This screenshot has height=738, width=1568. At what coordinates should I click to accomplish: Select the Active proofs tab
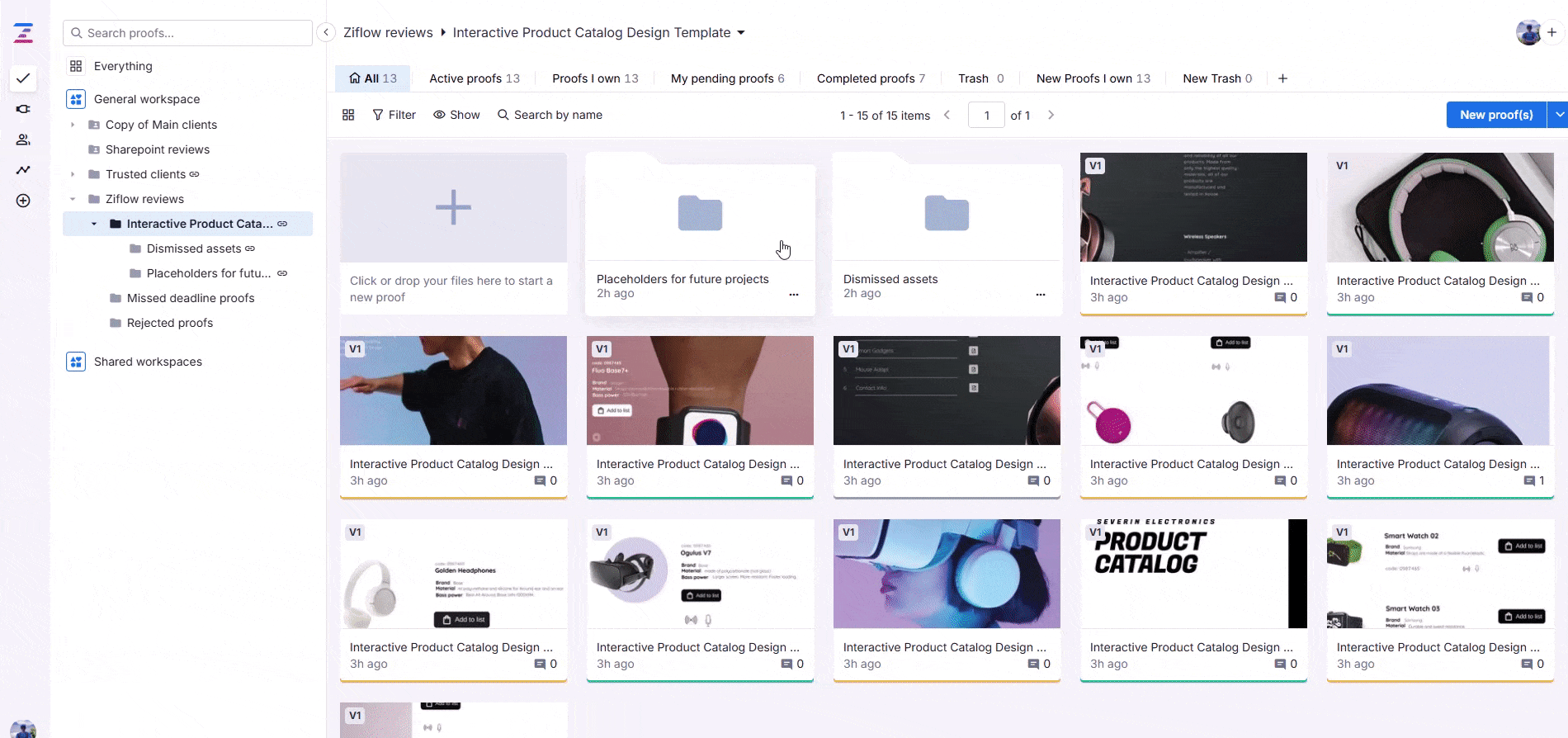[475, 78]
